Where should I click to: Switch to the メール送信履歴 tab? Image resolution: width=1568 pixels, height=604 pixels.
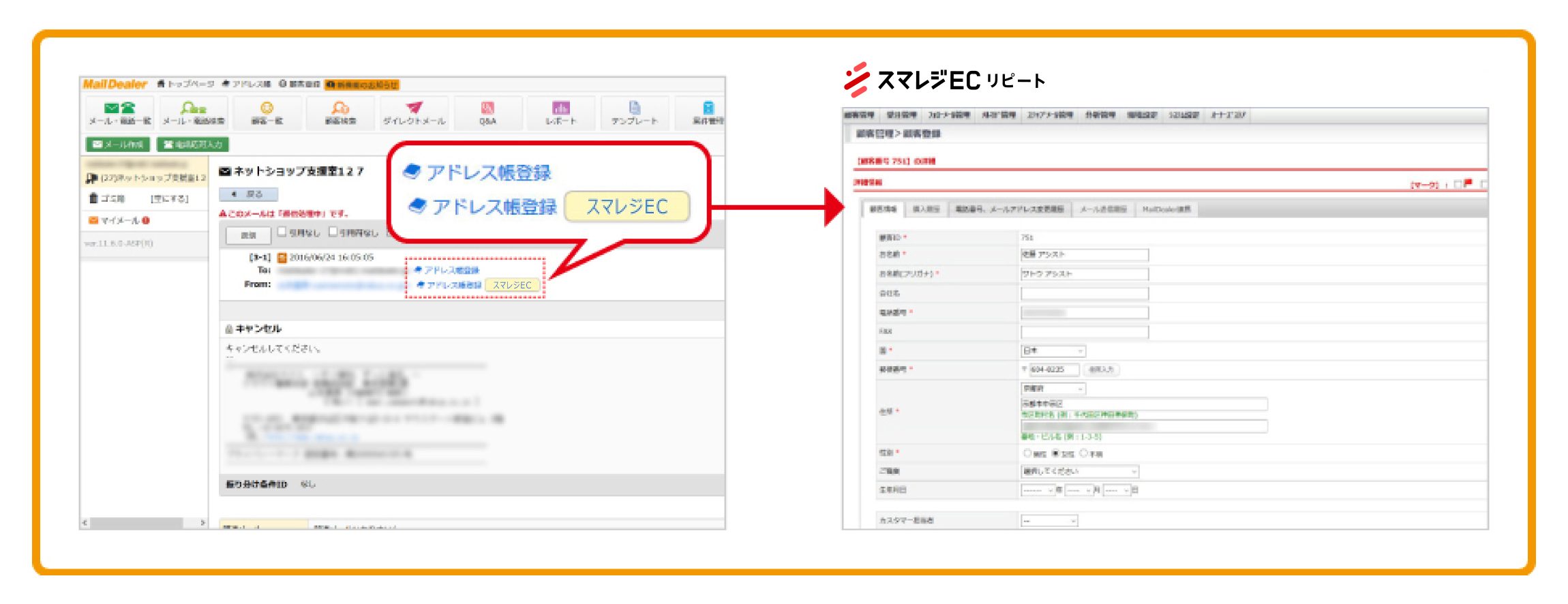(1103, 209)
